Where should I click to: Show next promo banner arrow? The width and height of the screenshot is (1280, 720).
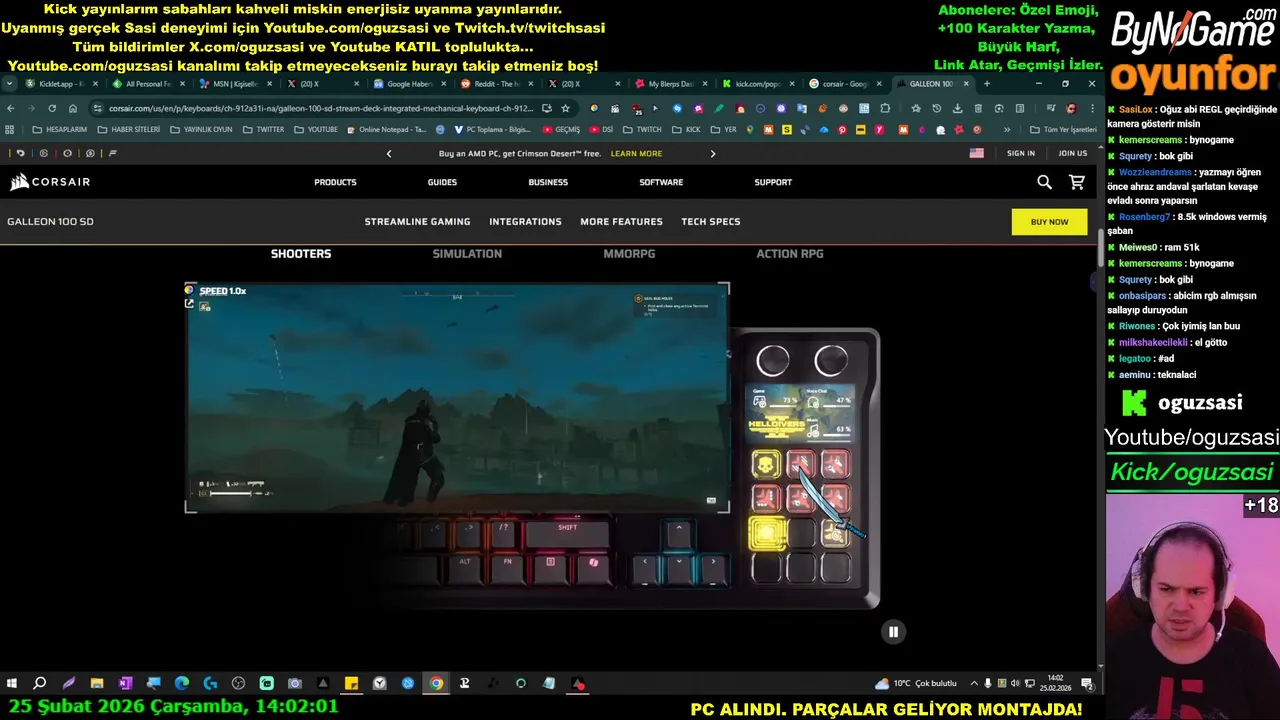(713, 153)
